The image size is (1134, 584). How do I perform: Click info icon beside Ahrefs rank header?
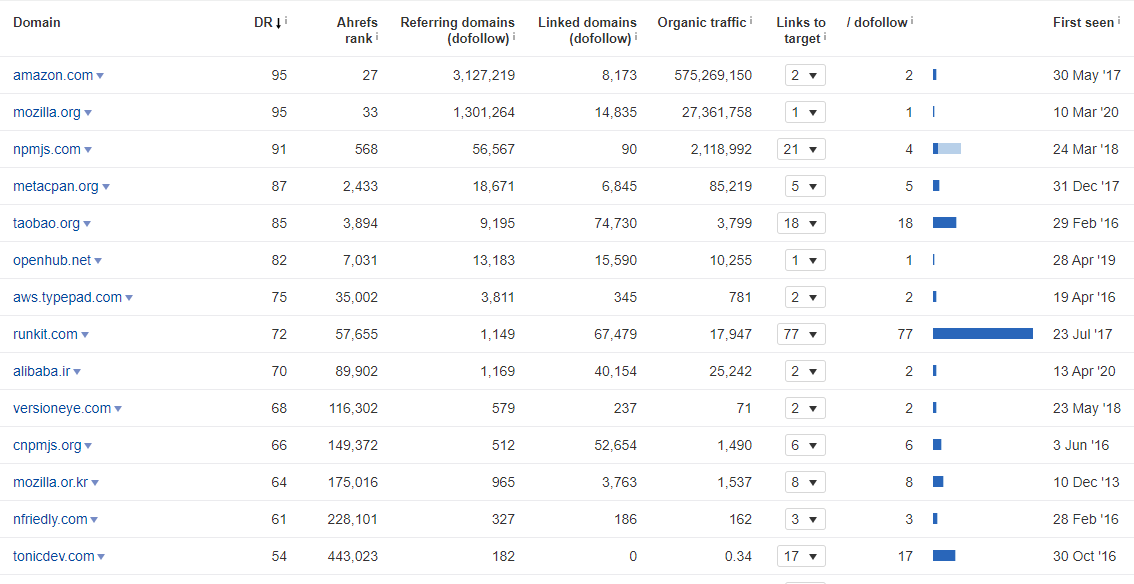[377, 37]
